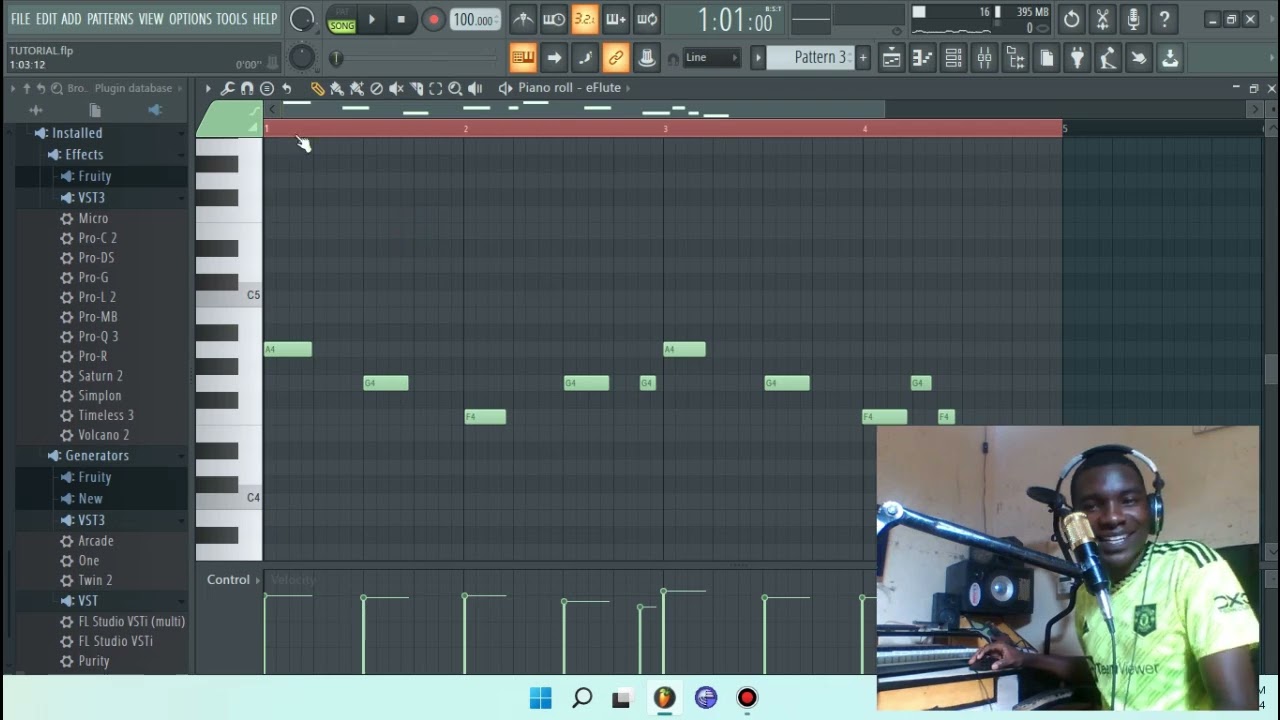Select the Pro-Q 3 plugin in browser
Image resolution: width=1280 pixels, height=720 pixels.
(x=98, y=337)
